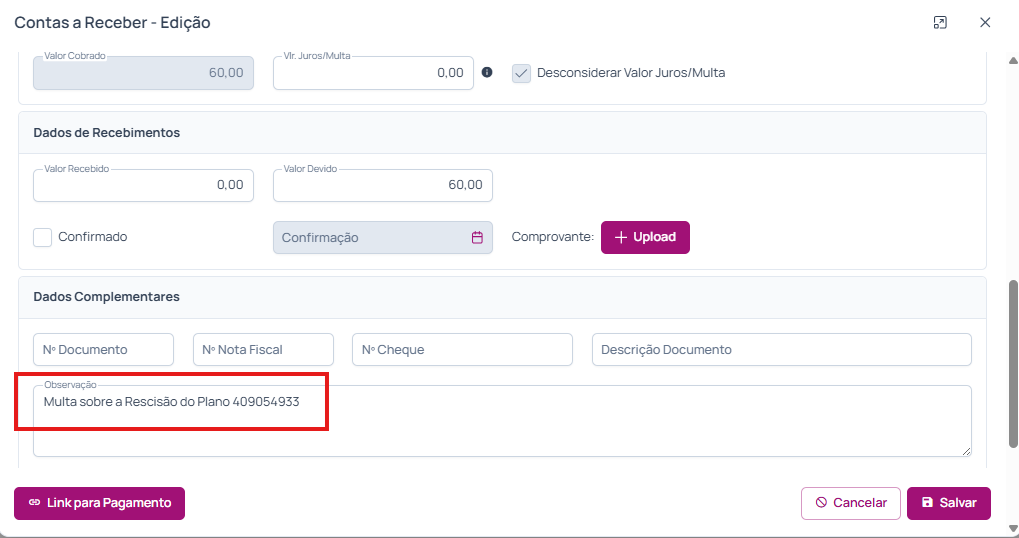
Task: Click the Descrição Documento field
Action: [x=781, y=350]
